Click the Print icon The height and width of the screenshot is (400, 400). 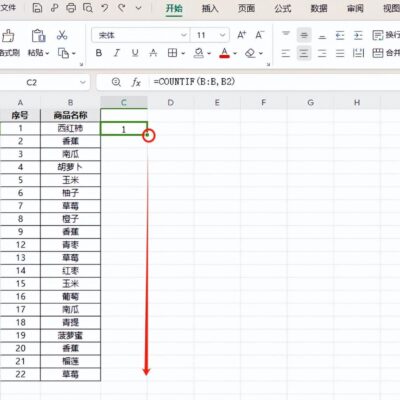coord(71,8)
